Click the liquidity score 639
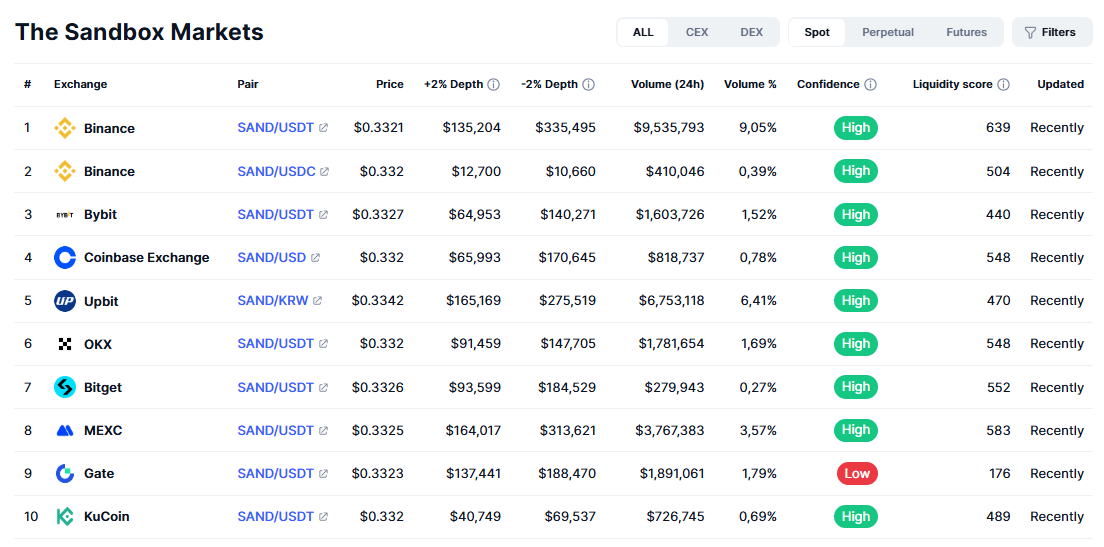Image resolution: width=1104 pixels, height=547 pixels. (x=998, y=128)
